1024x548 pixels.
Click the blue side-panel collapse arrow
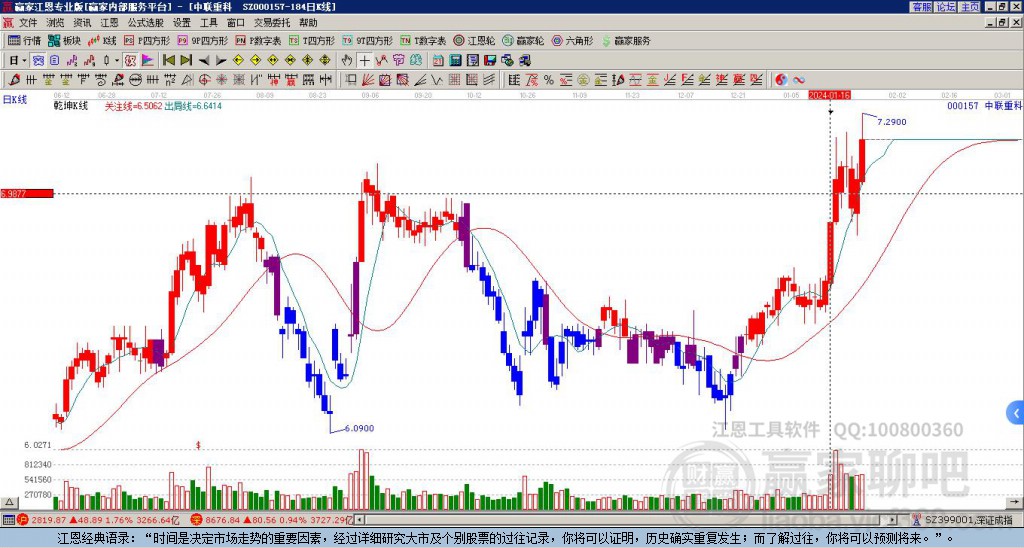point(1015,413)
